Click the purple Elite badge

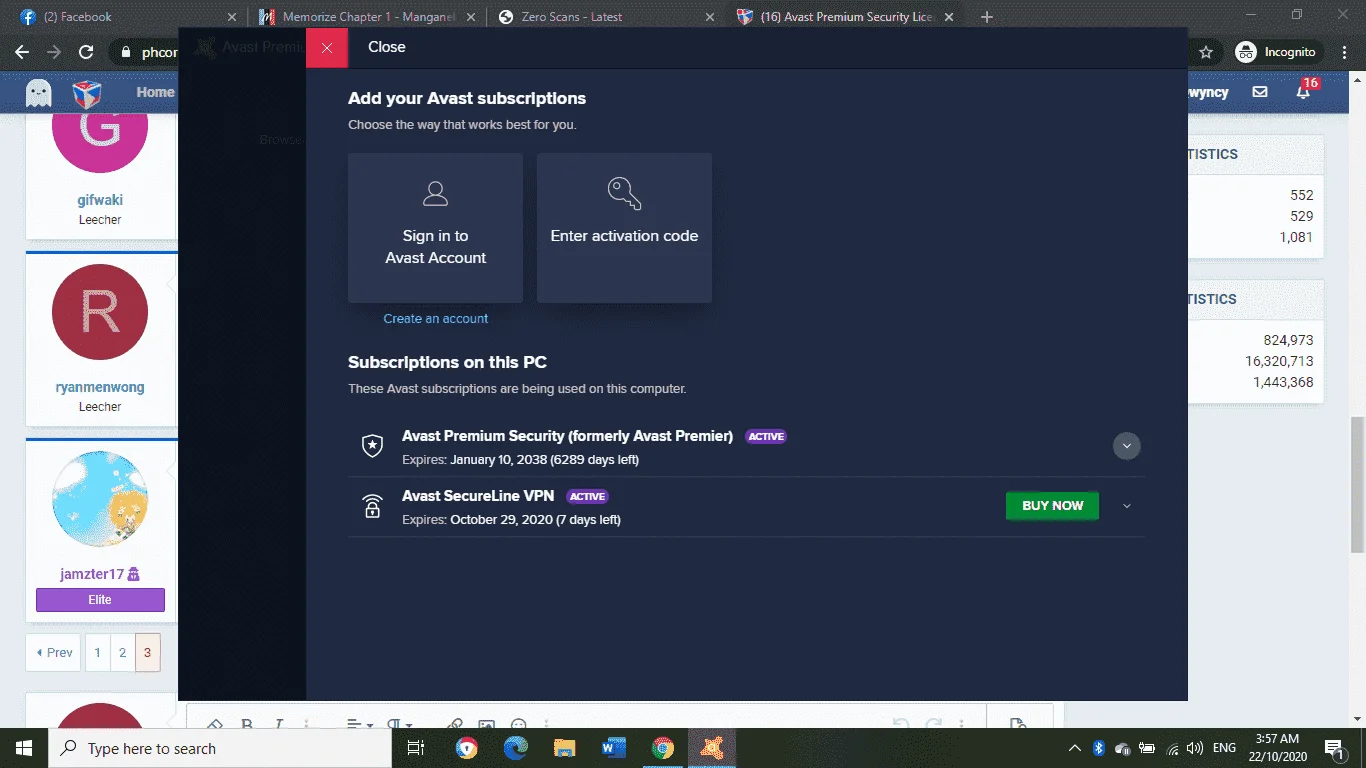tap(100, 600)
